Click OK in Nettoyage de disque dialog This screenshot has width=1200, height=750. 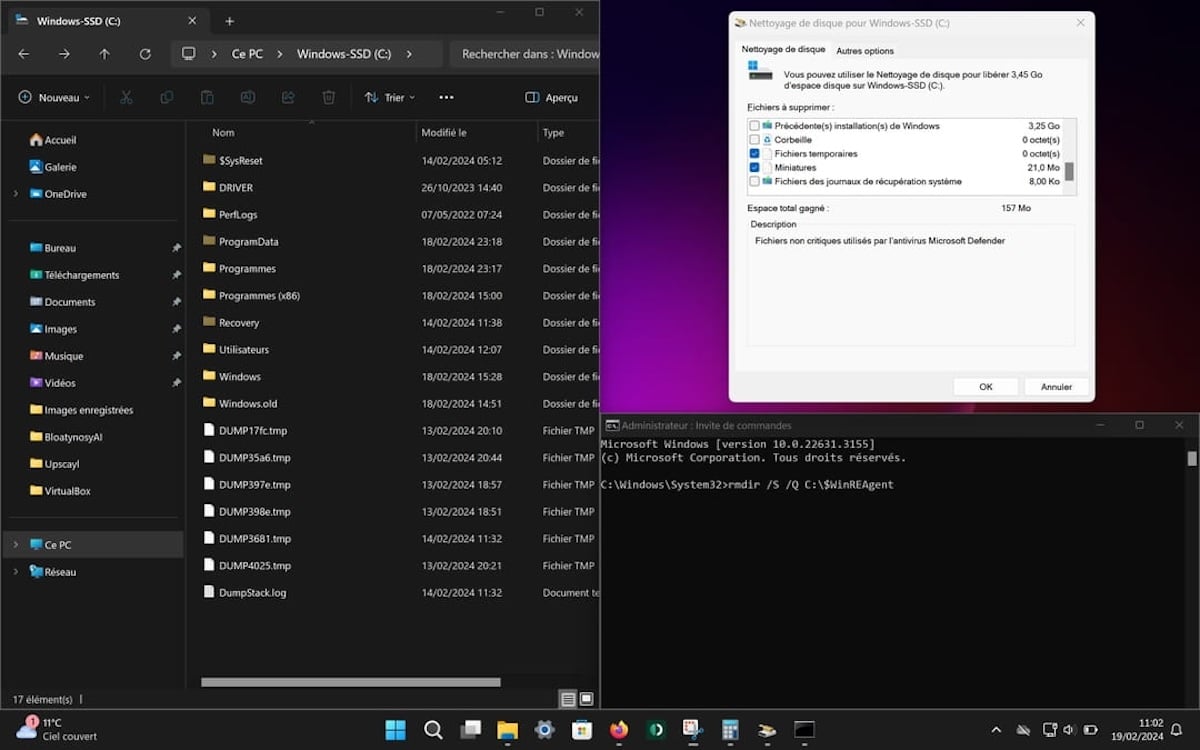[985, 386]
